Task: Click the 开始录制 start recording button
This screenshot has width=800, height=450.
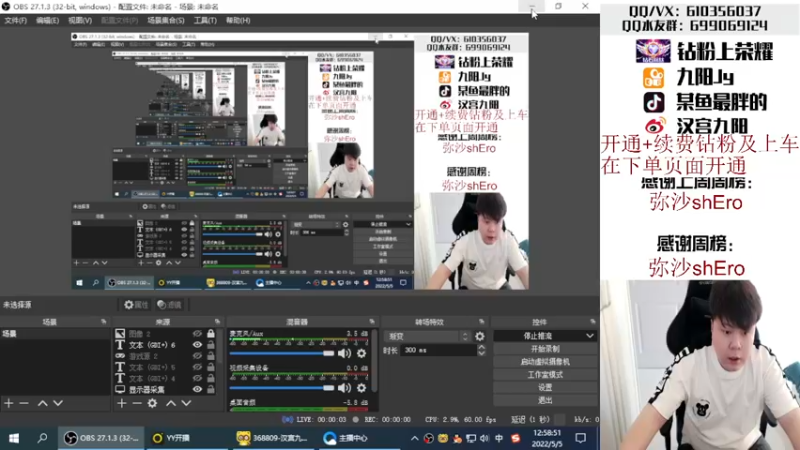Action: pyautogui.click(x=545, y=349)
